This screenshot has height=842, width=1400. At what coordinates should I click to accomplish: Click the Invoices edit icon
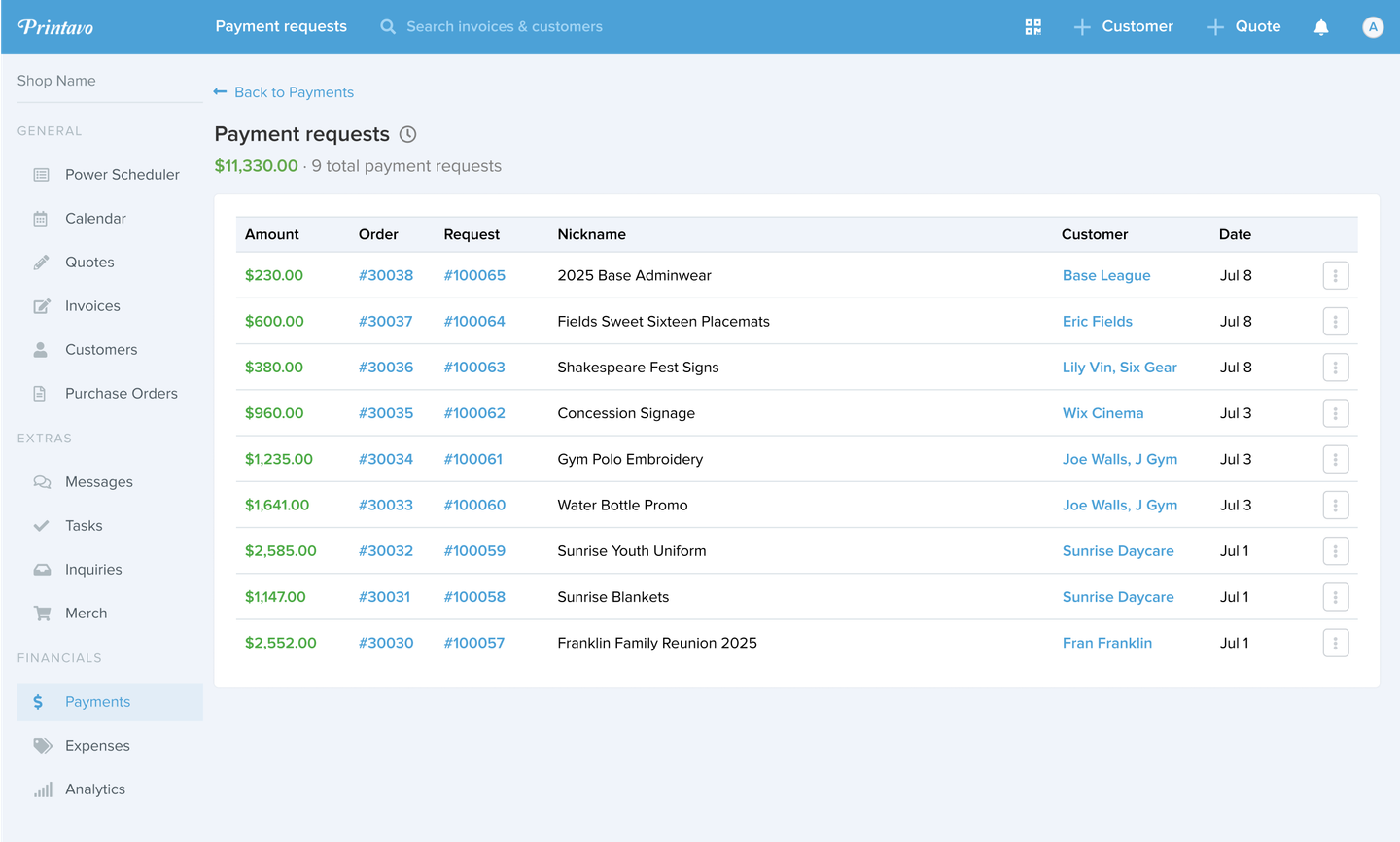[x=41, y=306]
